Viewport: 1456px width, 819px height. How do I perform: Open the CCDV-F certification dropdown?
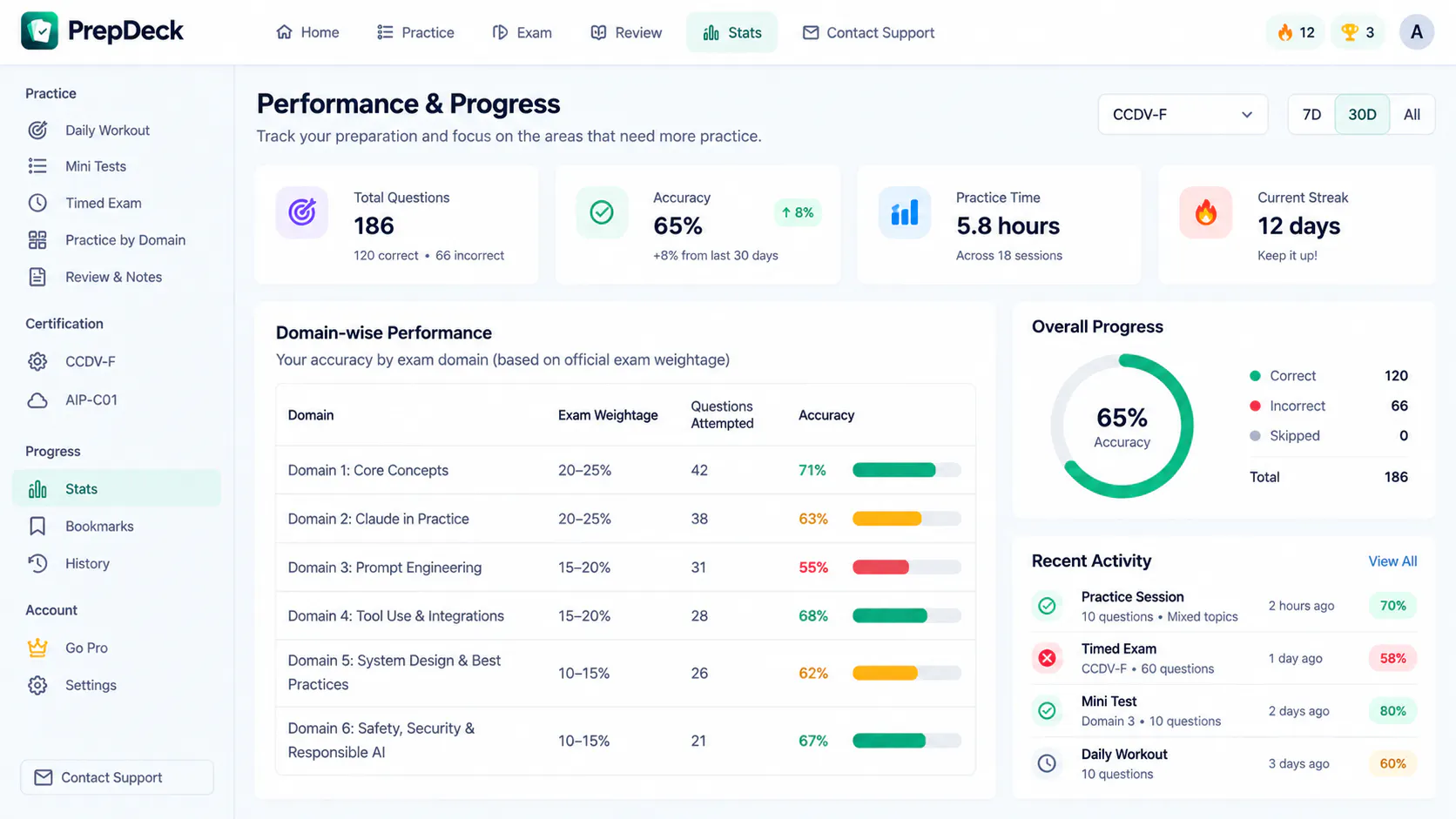click(1183, 115)
